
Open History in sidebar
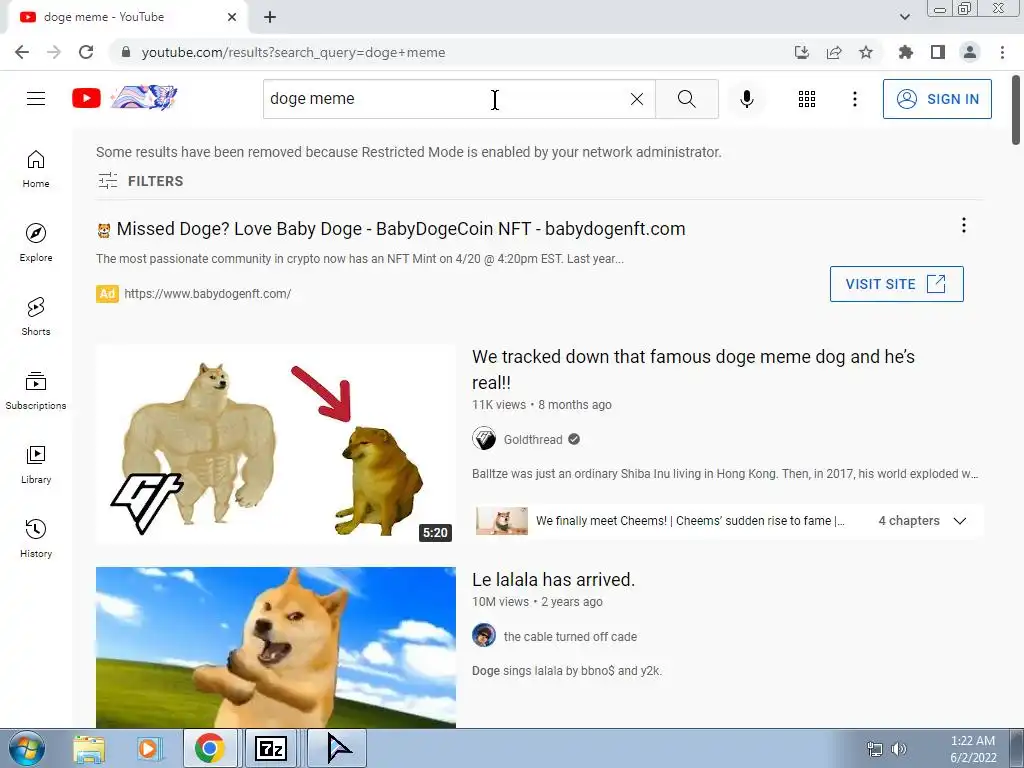click(36, 539)
